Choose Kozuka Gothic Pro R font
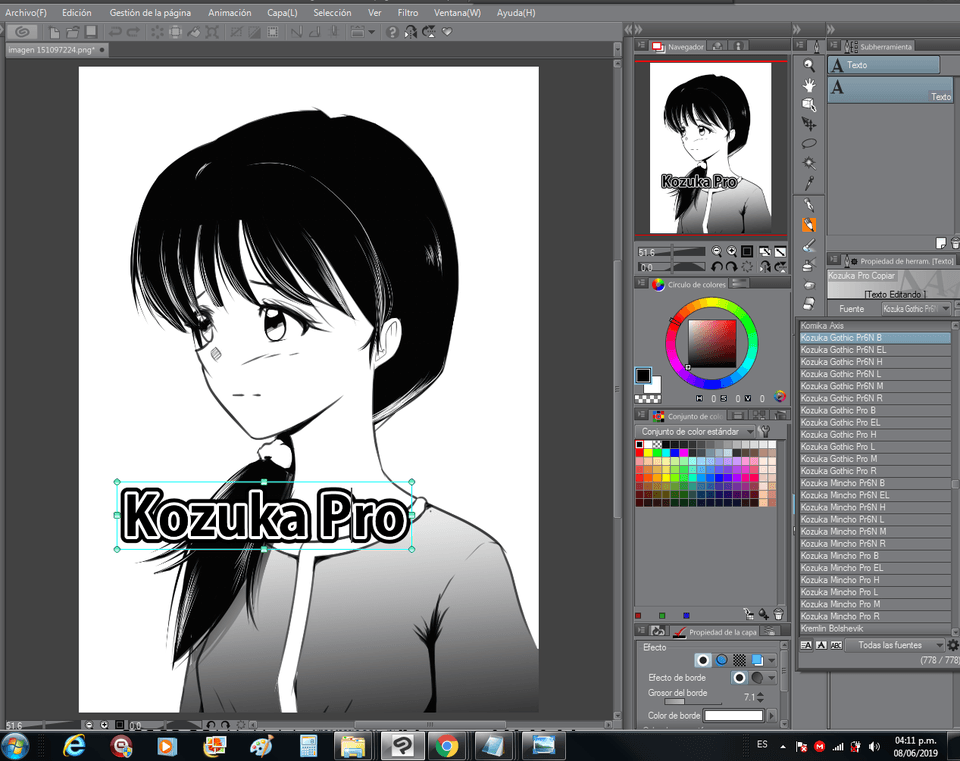Screen dimensions: 960x761 (x=875, y=471)
